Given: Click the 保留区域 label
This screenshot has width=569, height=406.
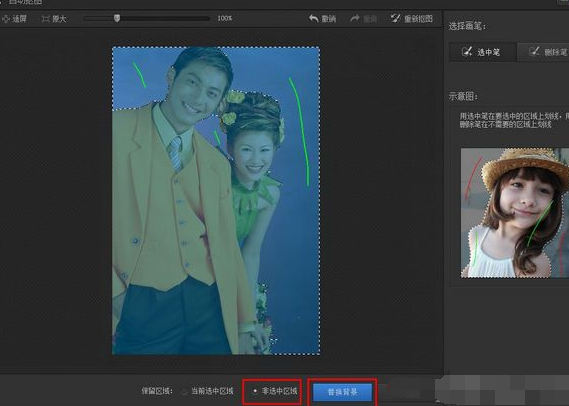Looking at the screenshot, I should point(157,391).
